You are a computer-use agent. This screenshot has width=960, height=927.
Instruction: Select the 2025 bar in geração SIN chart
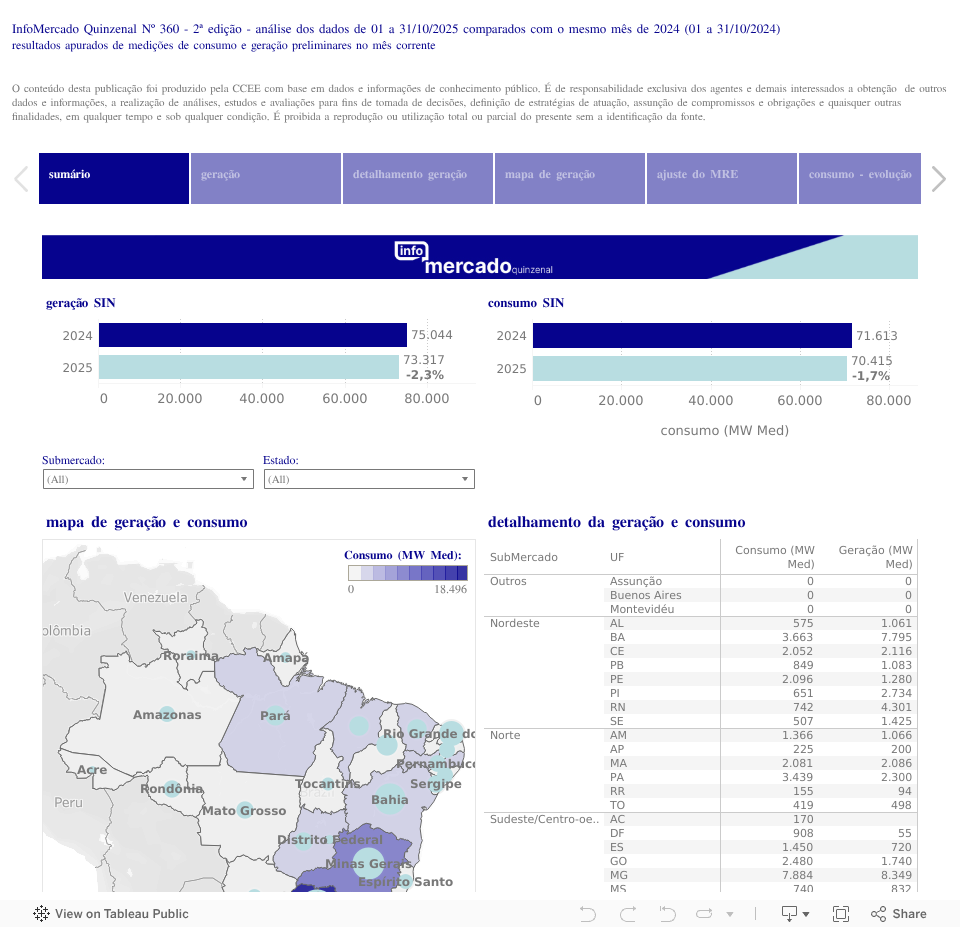tap(250, 367)
